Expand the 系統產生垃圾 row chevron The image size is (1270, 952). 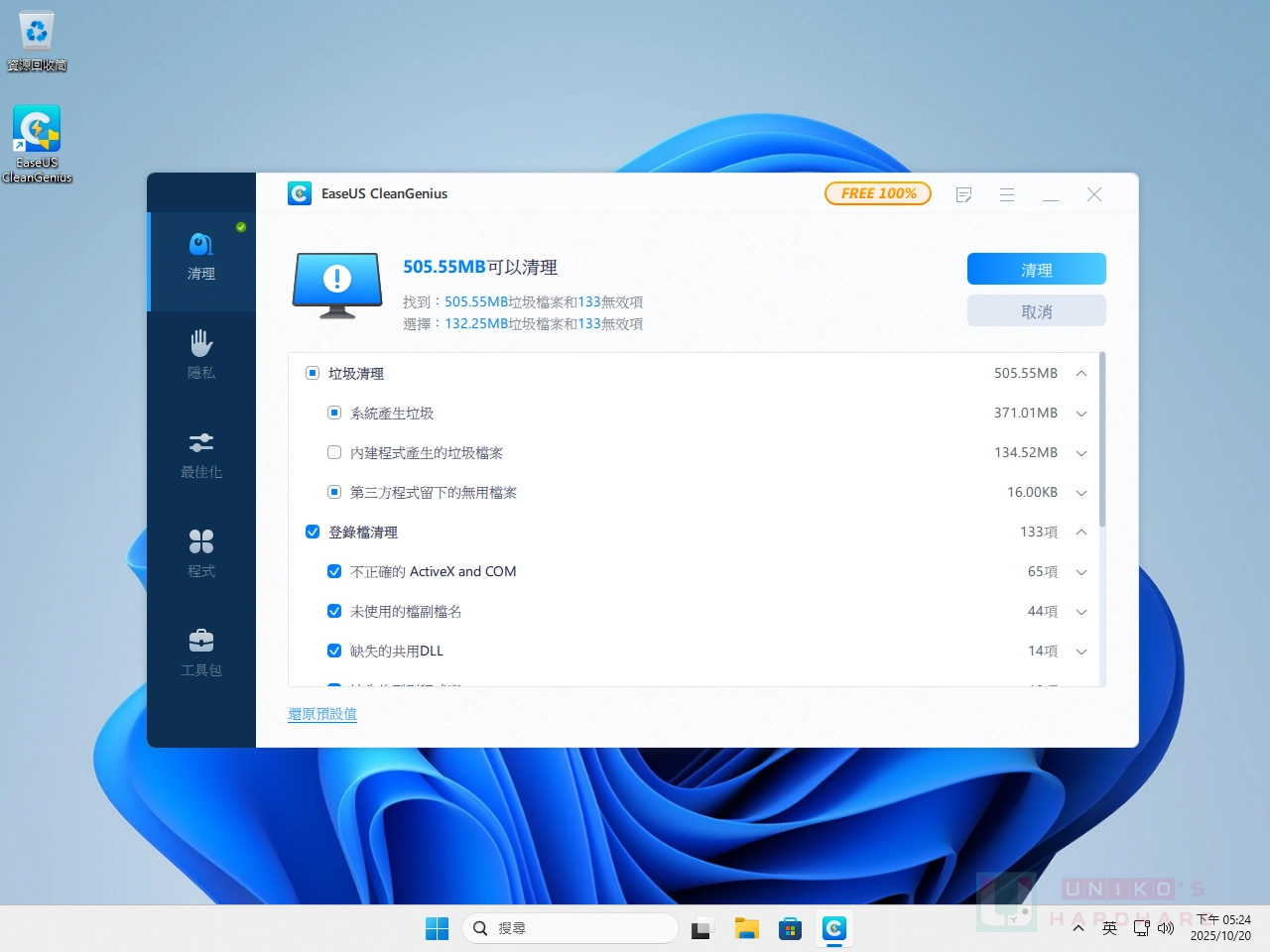1081,414
